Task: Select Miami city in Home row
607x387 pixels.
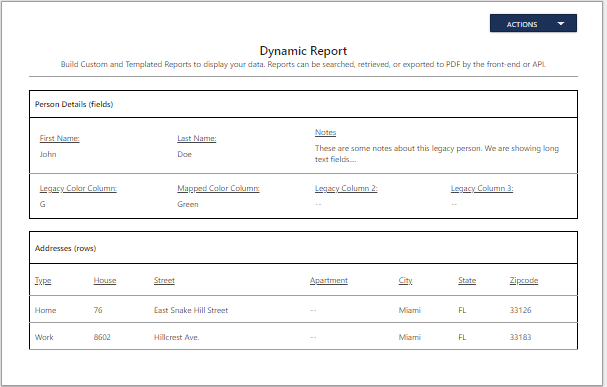Action: pos(410,310)
